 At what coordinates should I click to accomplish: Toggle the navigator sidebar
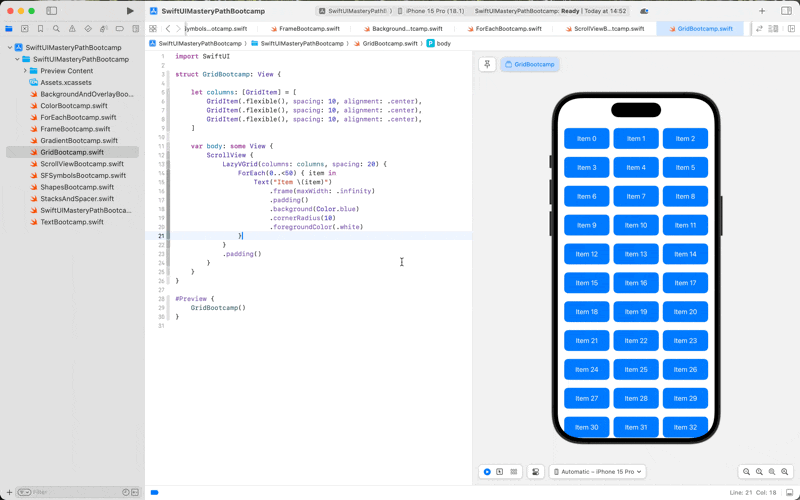[x=52, y=11]
